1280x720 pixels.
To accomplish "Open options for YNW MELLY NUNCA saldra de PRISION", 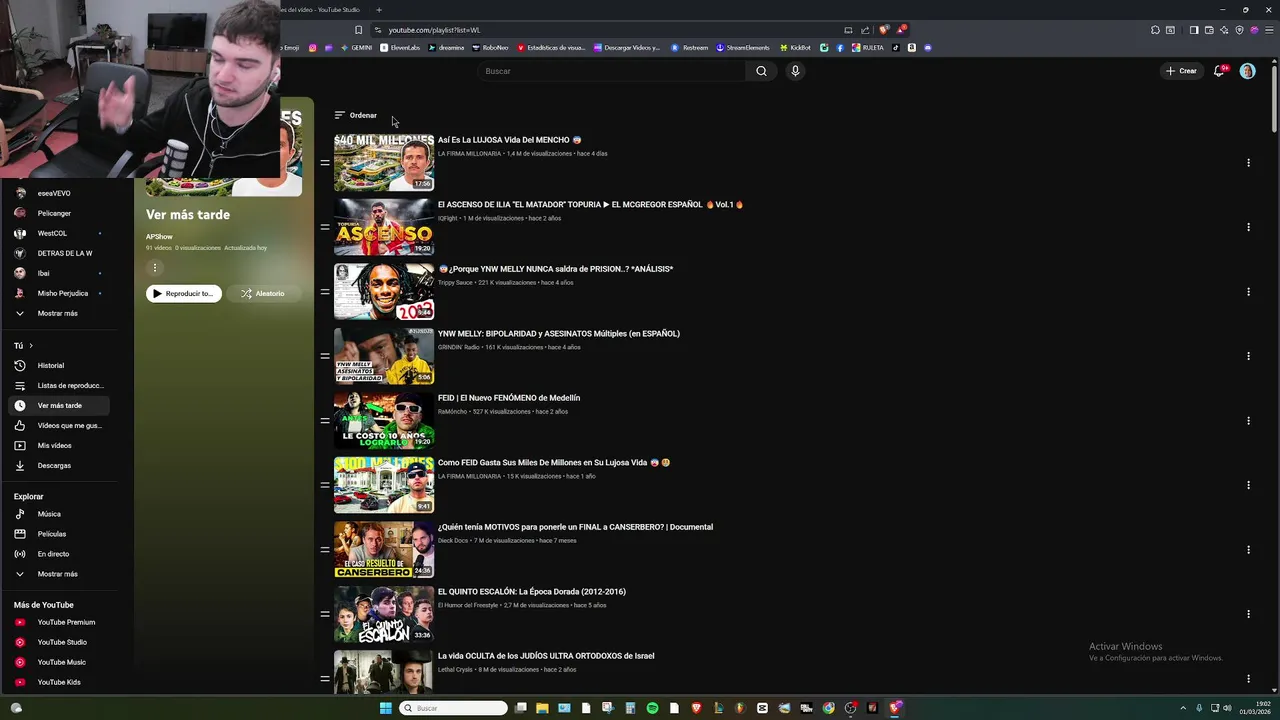I will [1248, 292].
